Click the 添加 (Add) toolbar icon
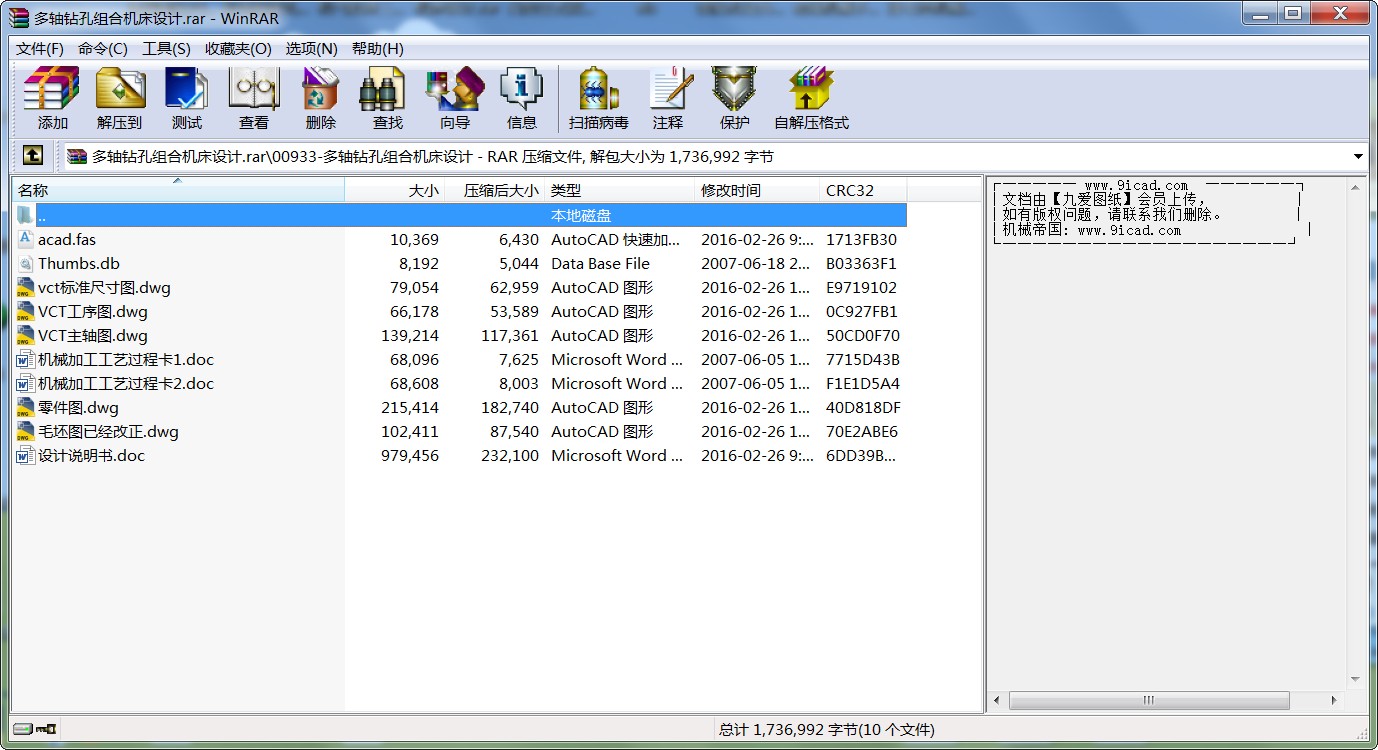This screenshot has width=1378, height=750. 52,89
